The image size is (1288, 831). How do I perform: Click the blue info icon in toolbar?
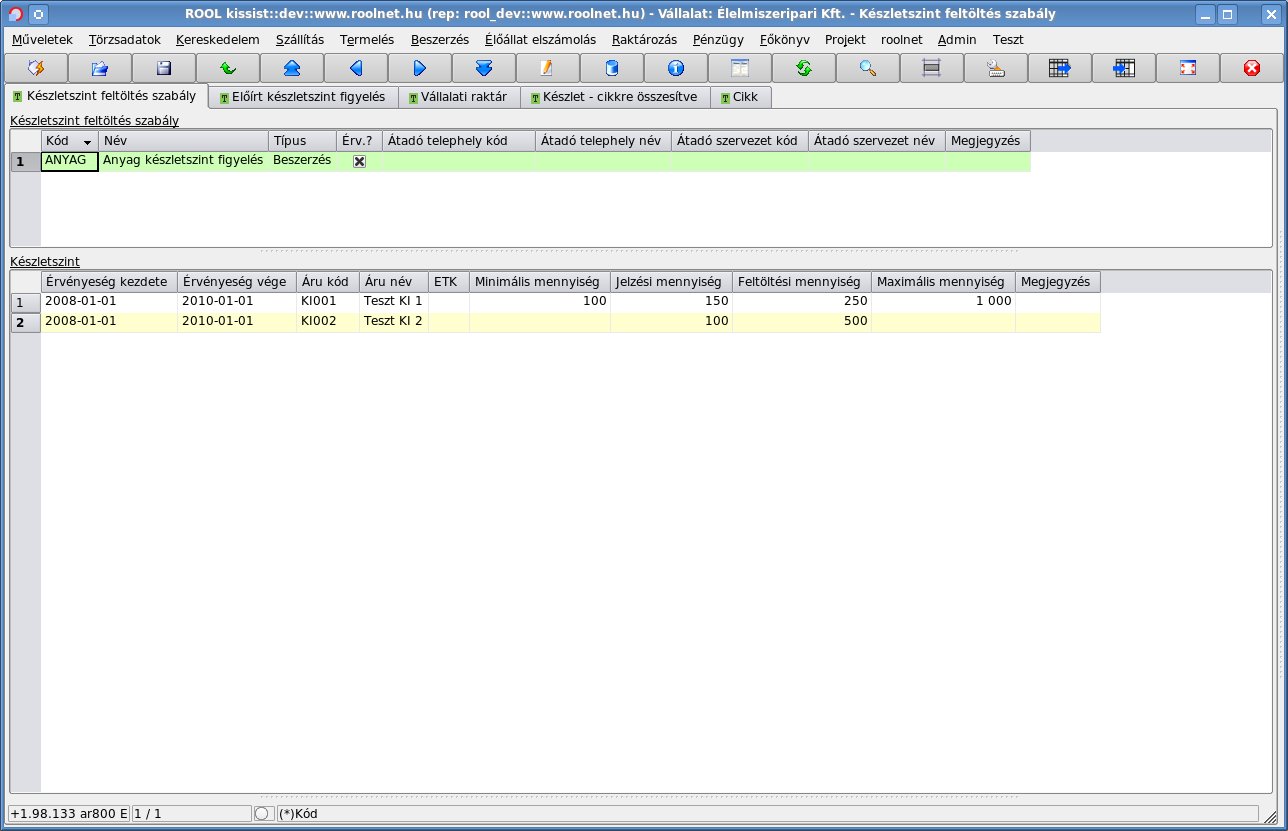[676, 68]
